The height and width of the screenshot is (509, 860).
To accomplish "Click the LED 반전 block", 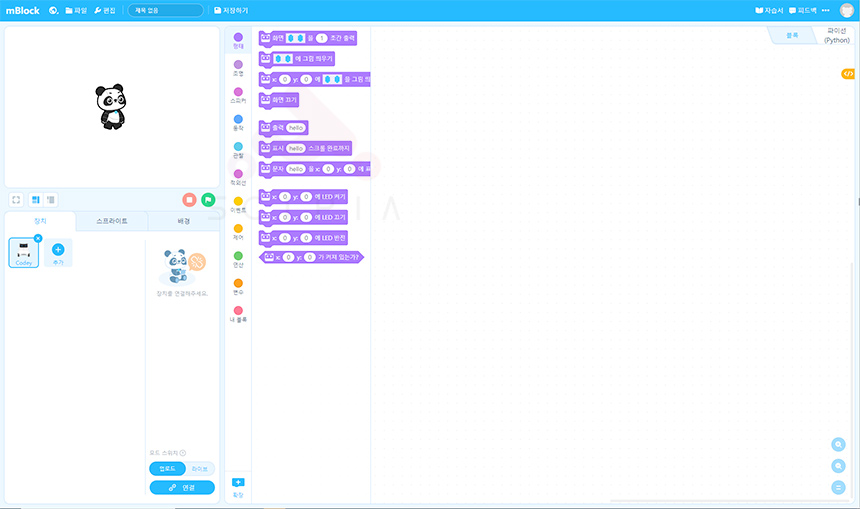I will click(303, 238).
